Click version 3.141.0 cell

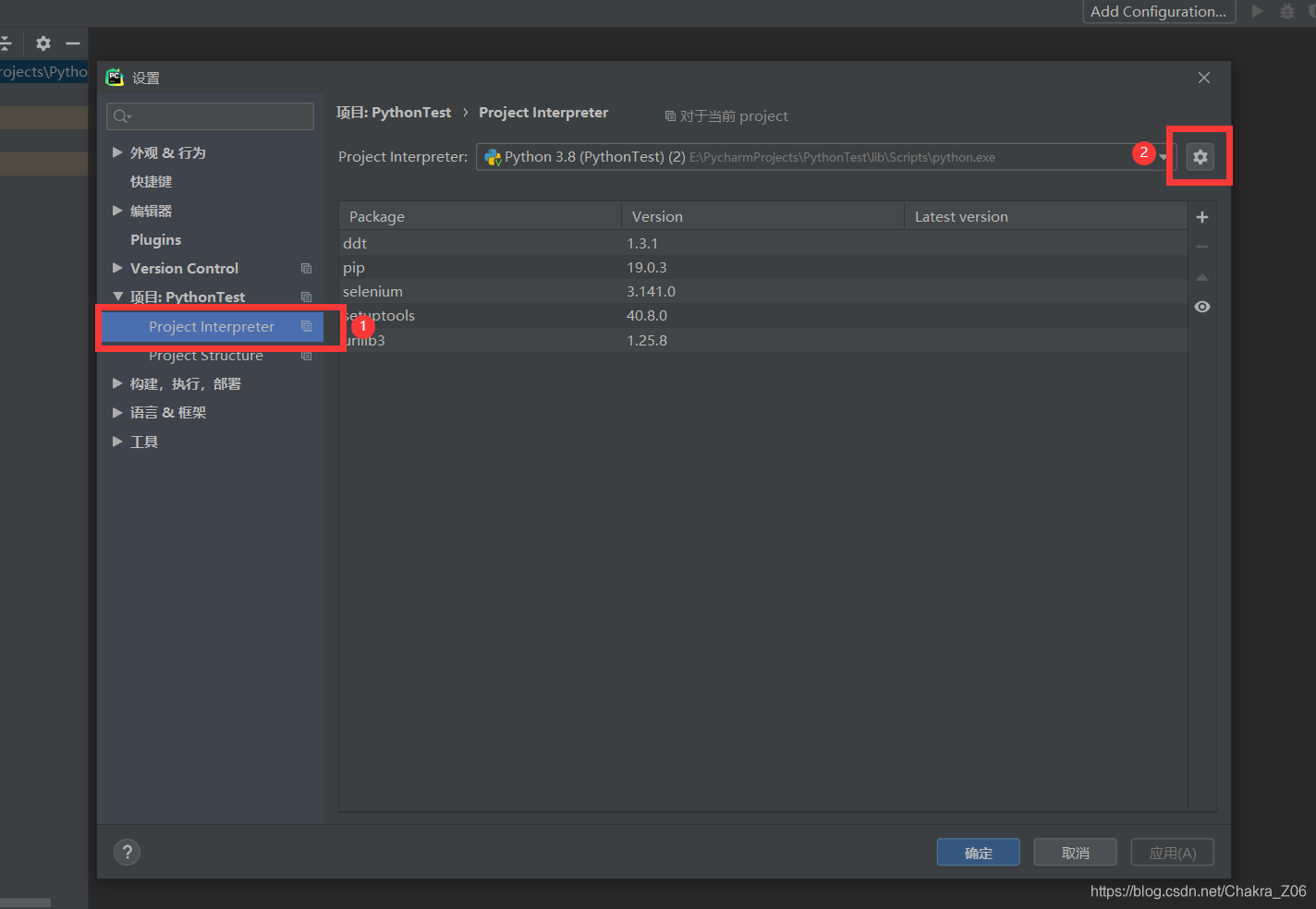pos(652,291)
